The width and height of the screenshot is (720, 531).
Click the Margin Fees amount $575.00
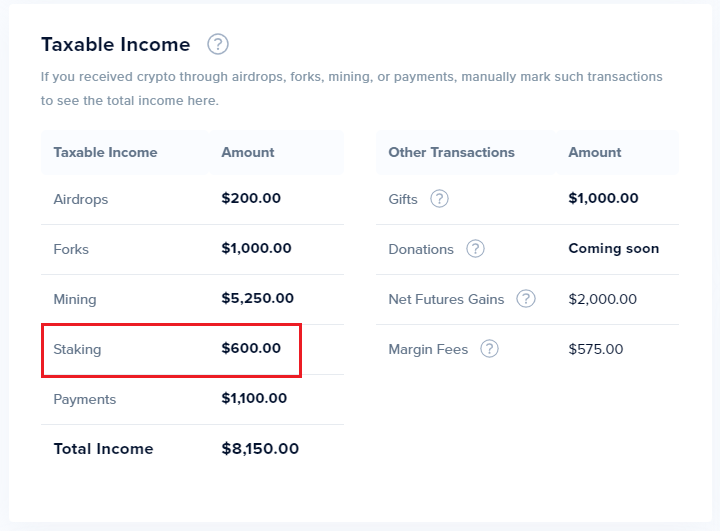(x=596, y=350)
